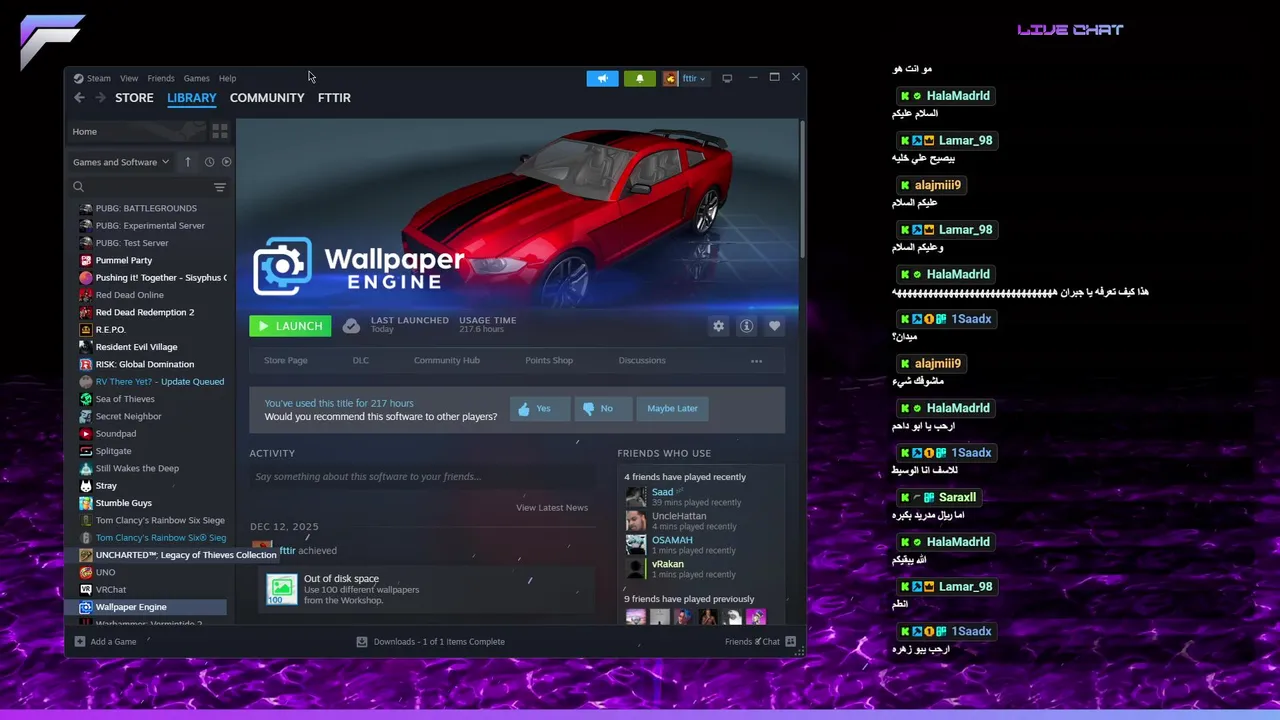Open the Downloads status bar
1280x720 pixels.
[x=431, y=642]
